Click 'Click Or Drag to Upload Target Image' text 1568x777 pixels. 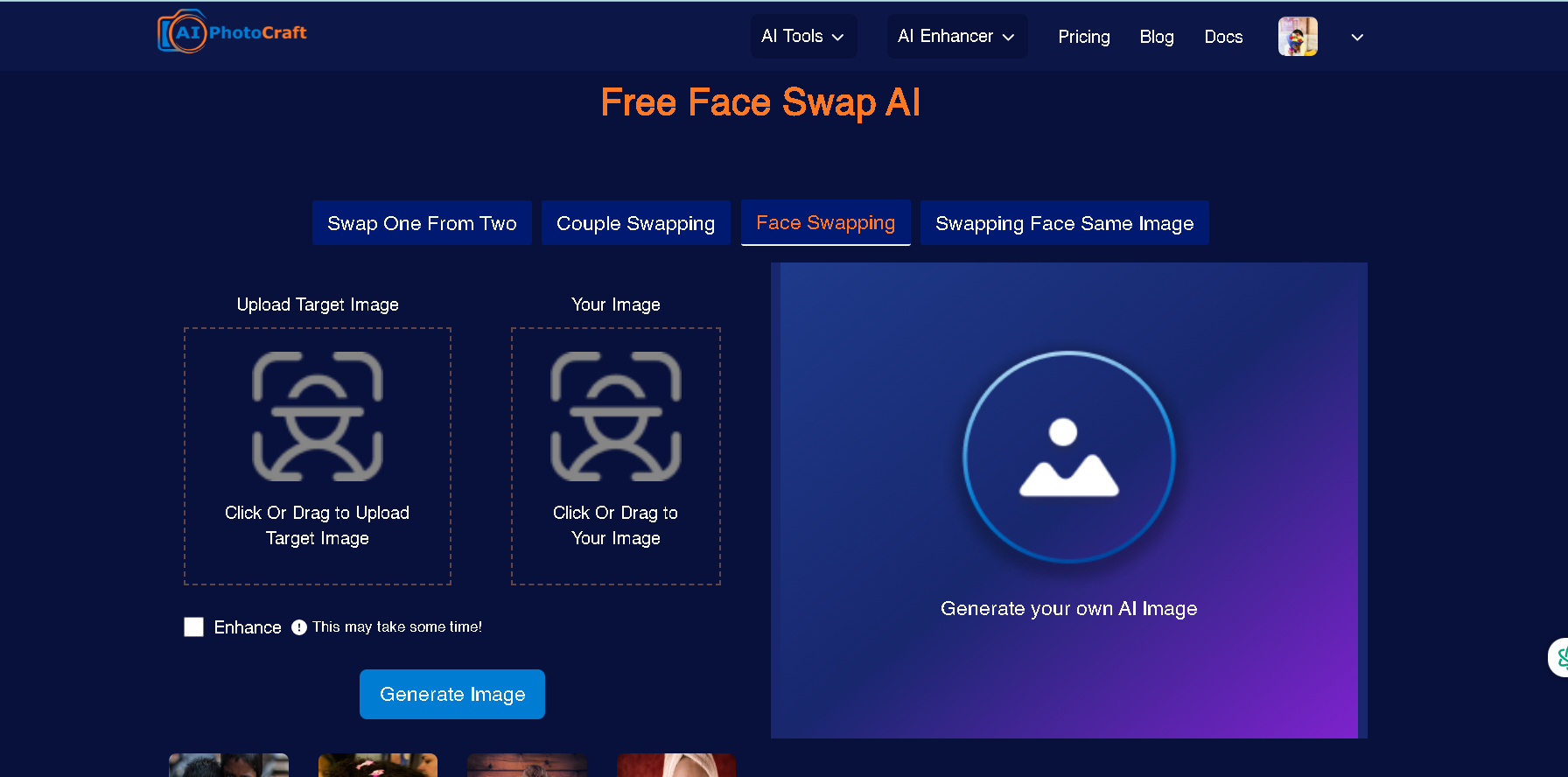pyautogui.click(x=317, y=525)
